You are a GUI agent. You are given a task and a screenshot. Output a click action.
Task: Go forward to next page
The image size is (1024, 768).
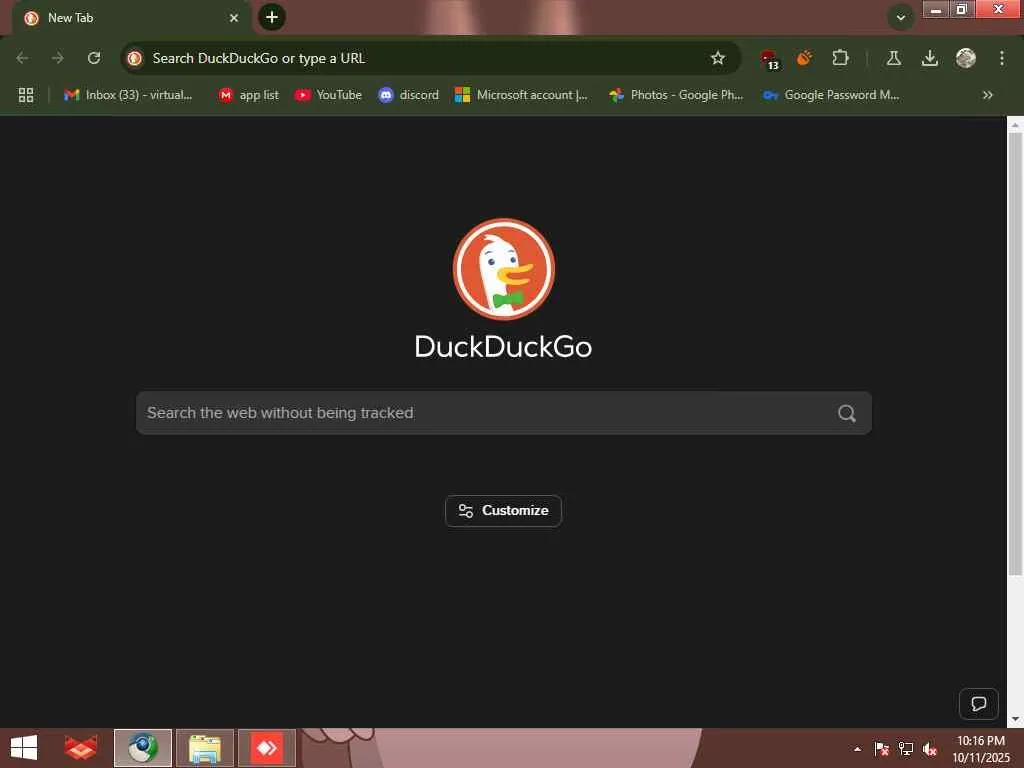point(58,58)
